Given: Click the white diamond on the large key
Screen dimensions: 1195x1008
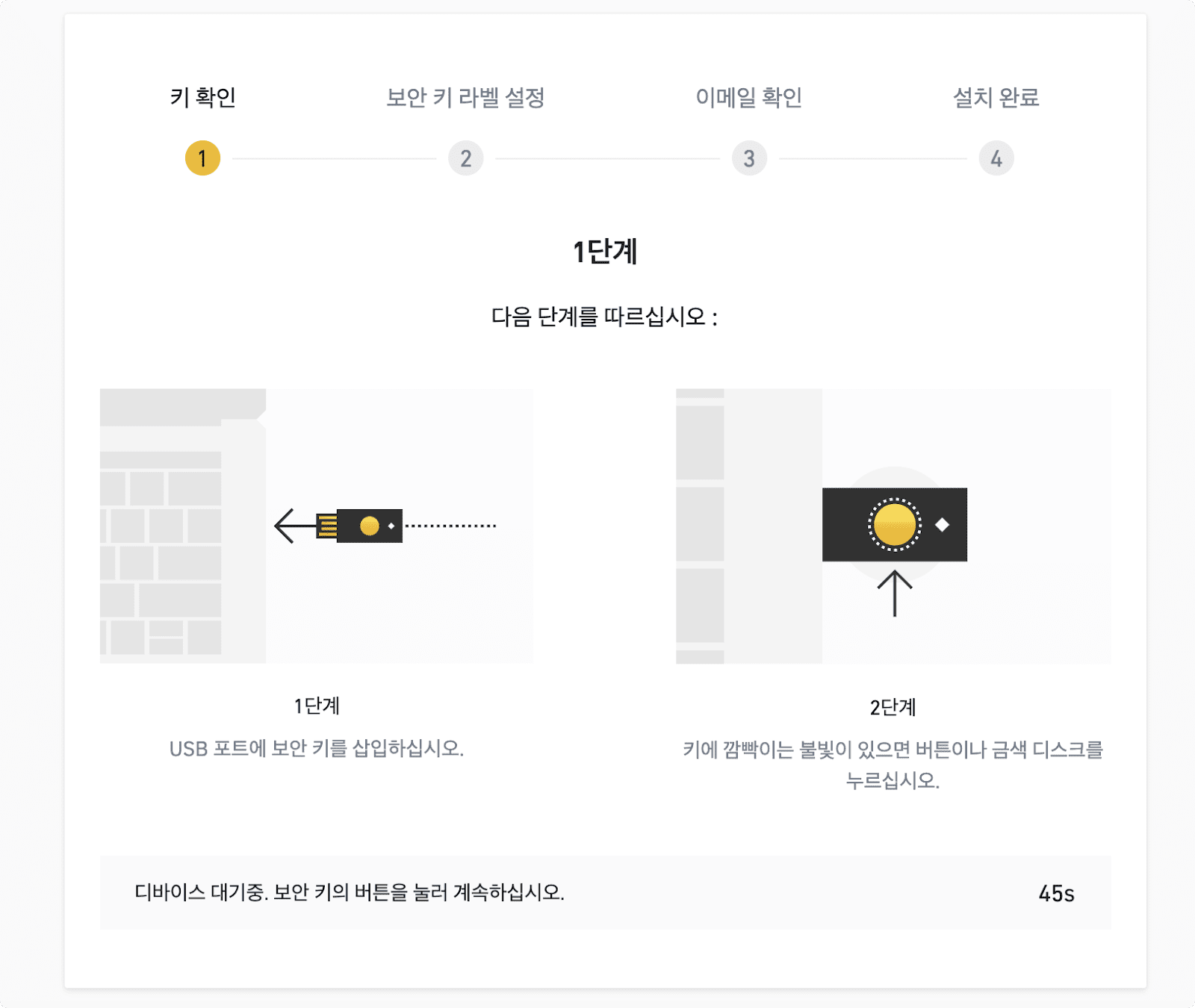Looking at the screenshot, I should [x=943, y=525].
